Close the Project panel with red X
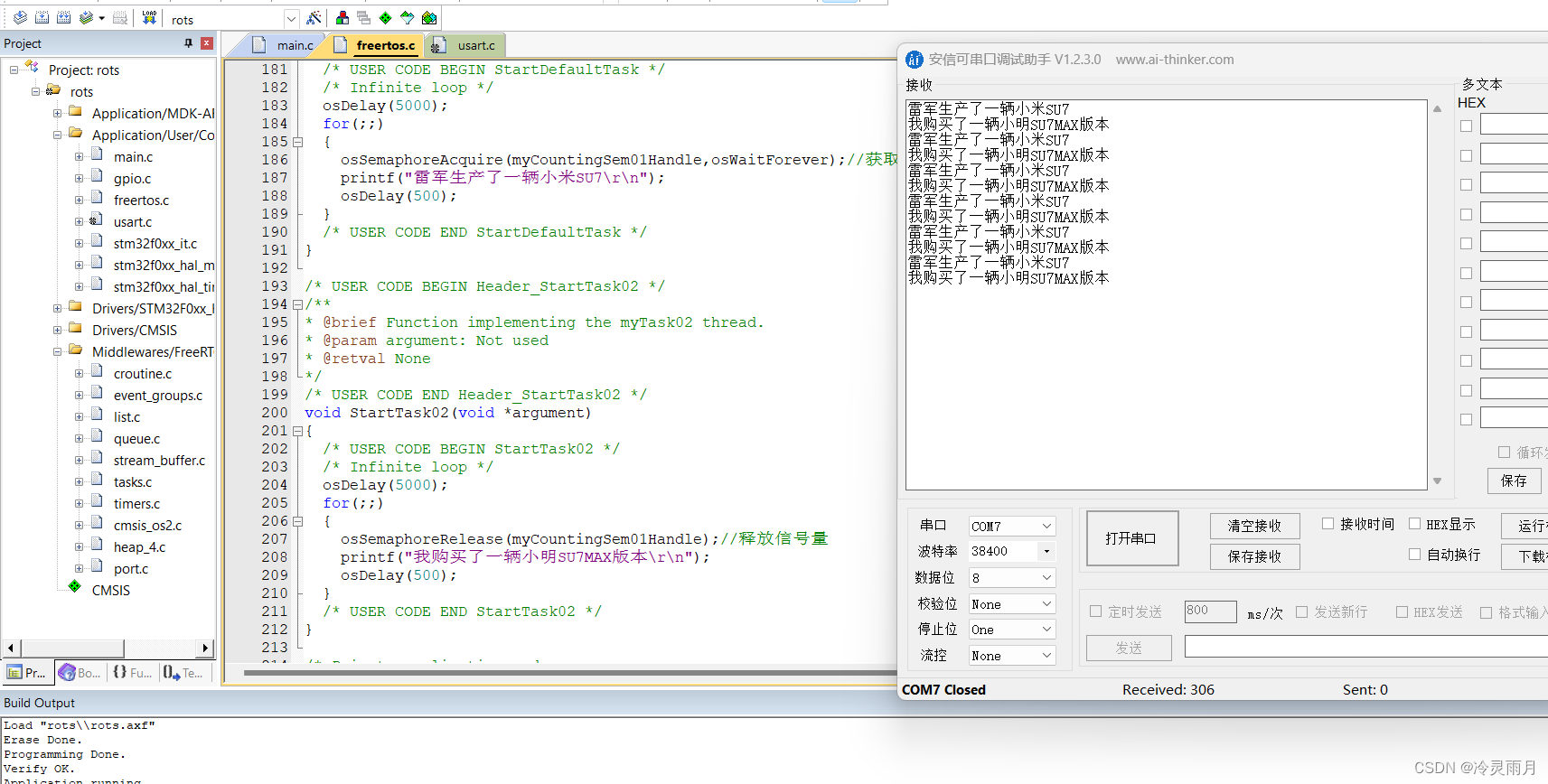Image resolution: width=1548 pixels, height=784 pixels. point(207,43)
